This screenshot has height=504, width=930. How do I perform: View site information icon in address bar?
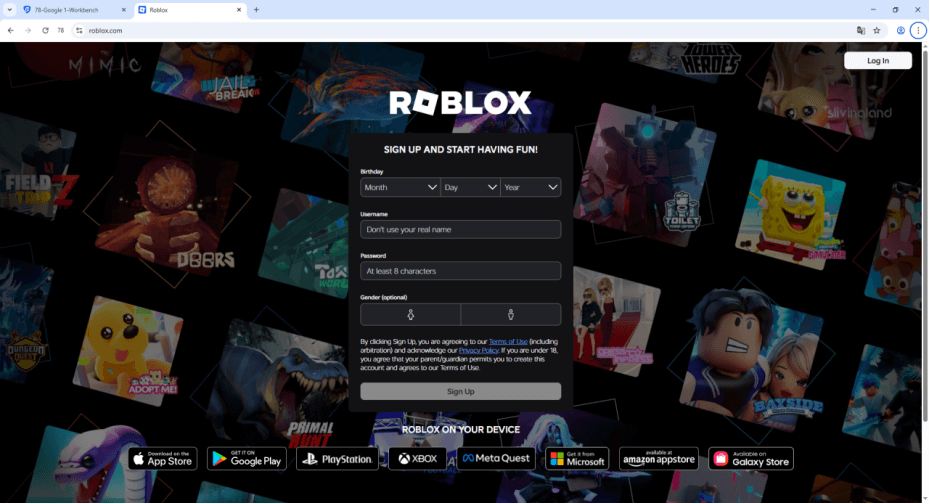[79, 30]
